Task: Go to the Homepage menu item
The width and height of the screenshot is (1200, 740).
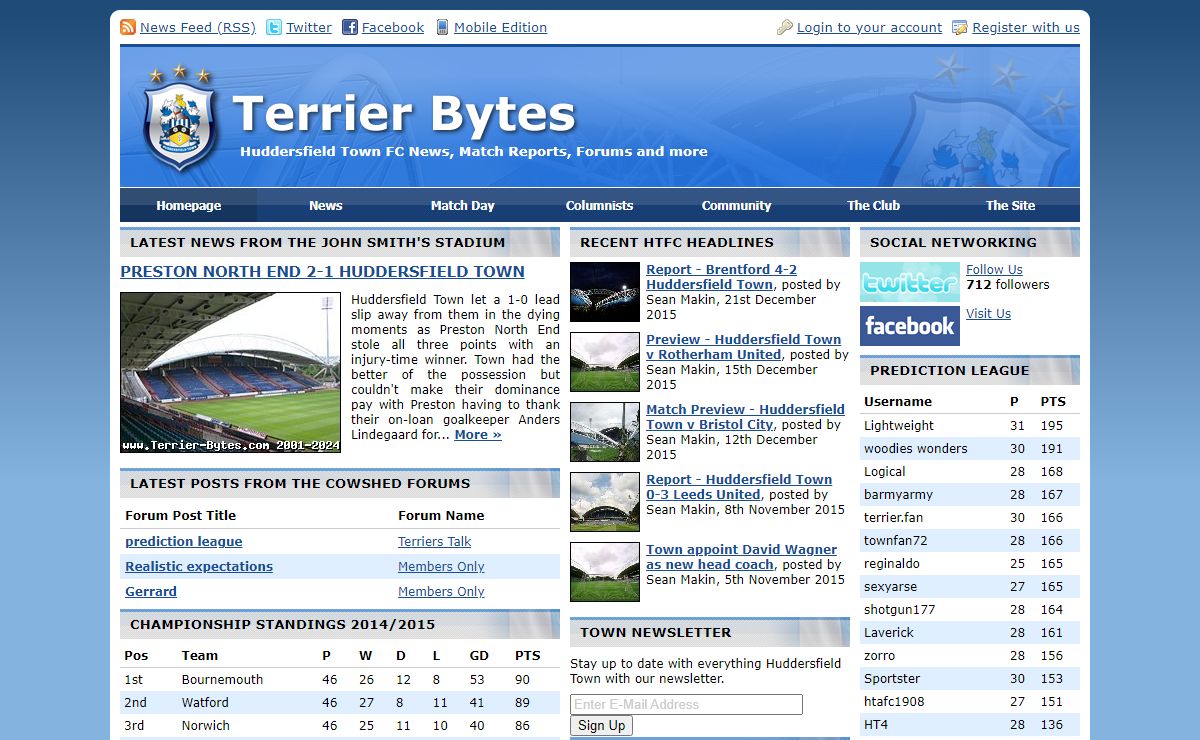Action: coord(188,205)
